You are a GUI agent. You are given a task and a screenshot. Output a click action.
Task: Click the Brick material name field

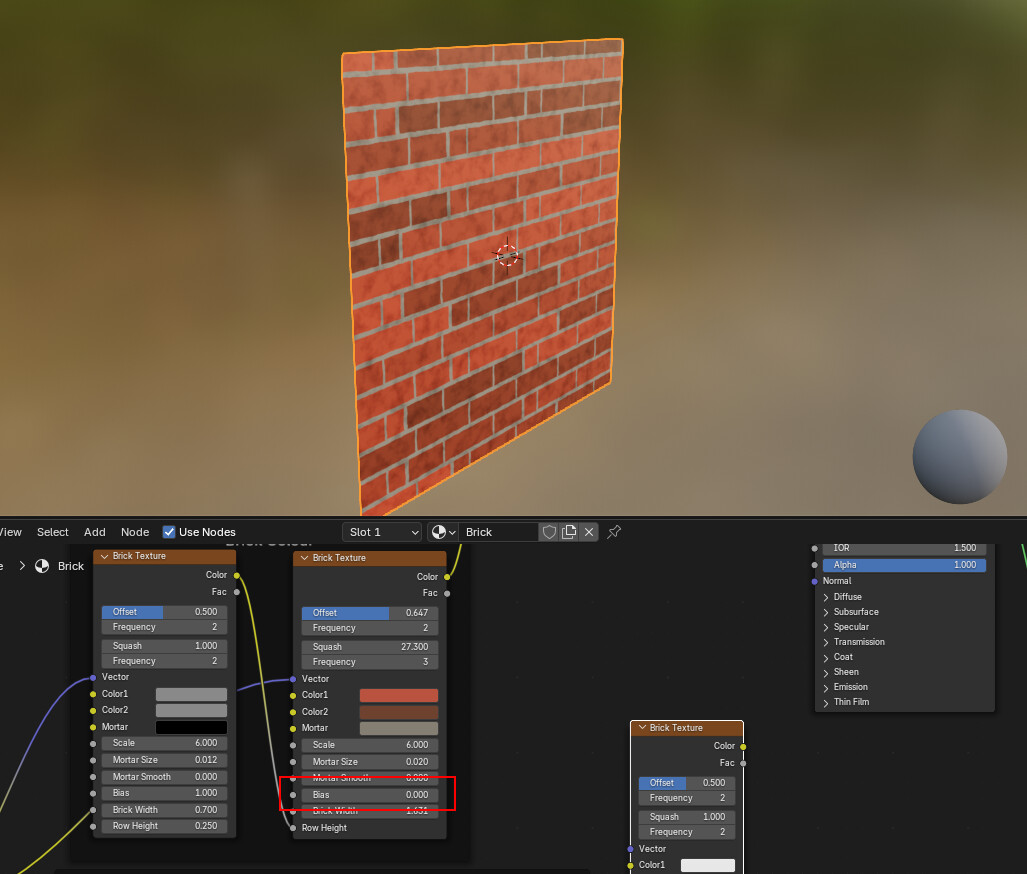(498, 532)
